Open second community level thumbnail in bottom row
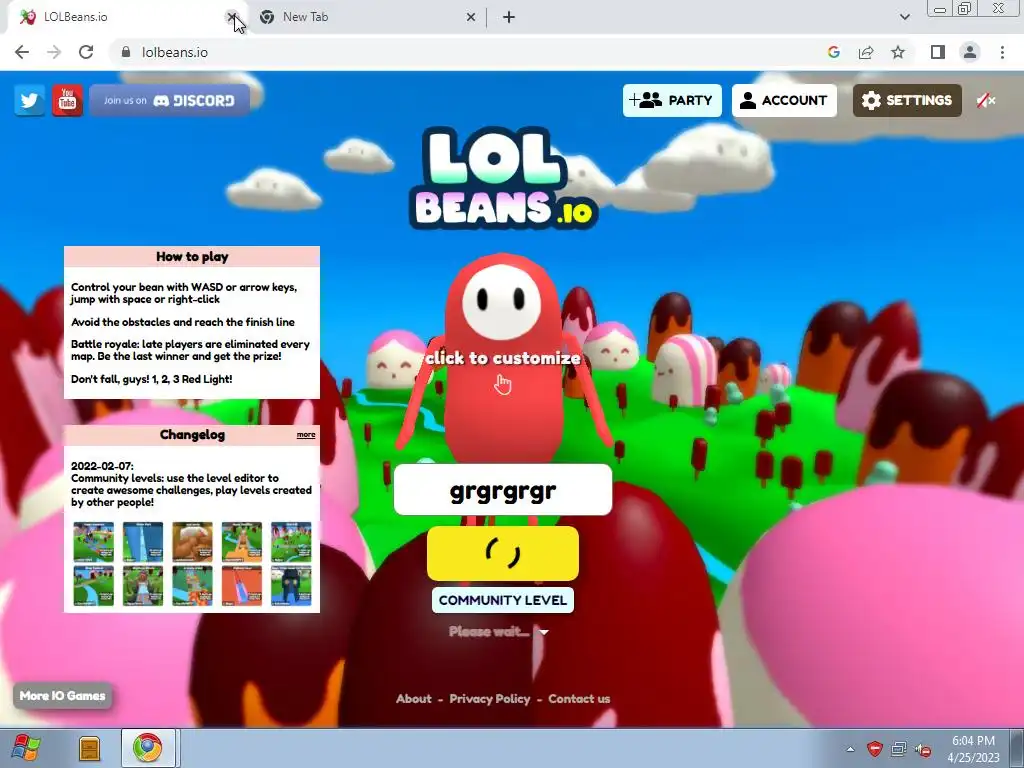This screenshot has height=768, width=1024. [143, 586]
